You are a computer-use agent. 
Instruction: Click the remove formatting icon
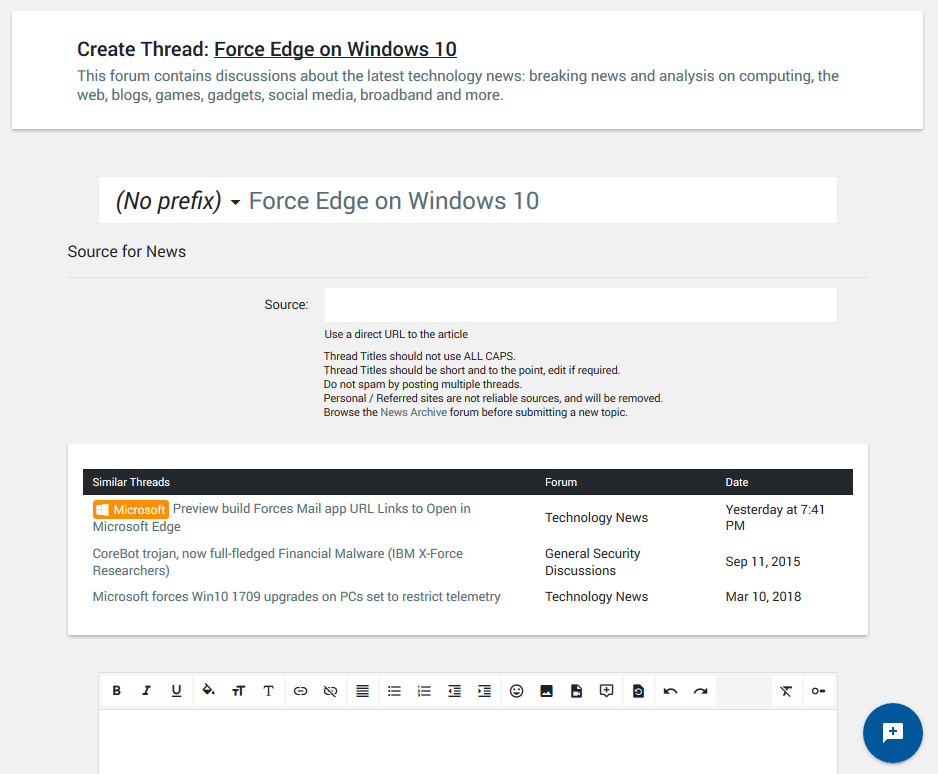[786, 691]
